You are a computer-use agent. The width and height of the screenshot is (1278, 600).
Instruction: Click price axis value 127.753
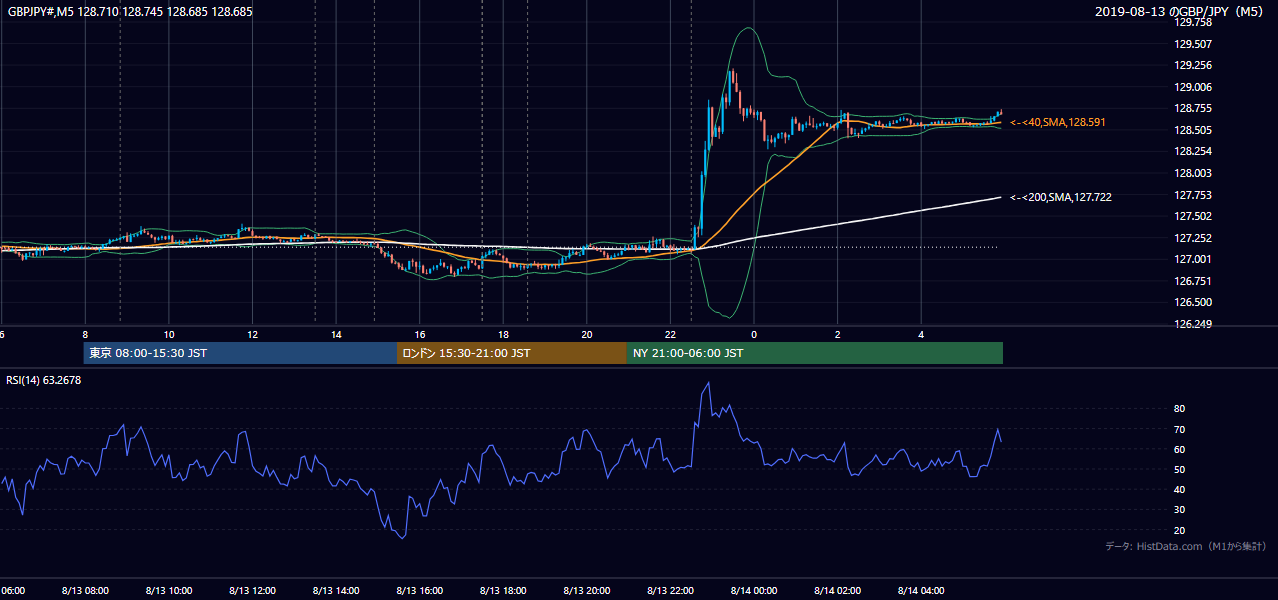1194,195
